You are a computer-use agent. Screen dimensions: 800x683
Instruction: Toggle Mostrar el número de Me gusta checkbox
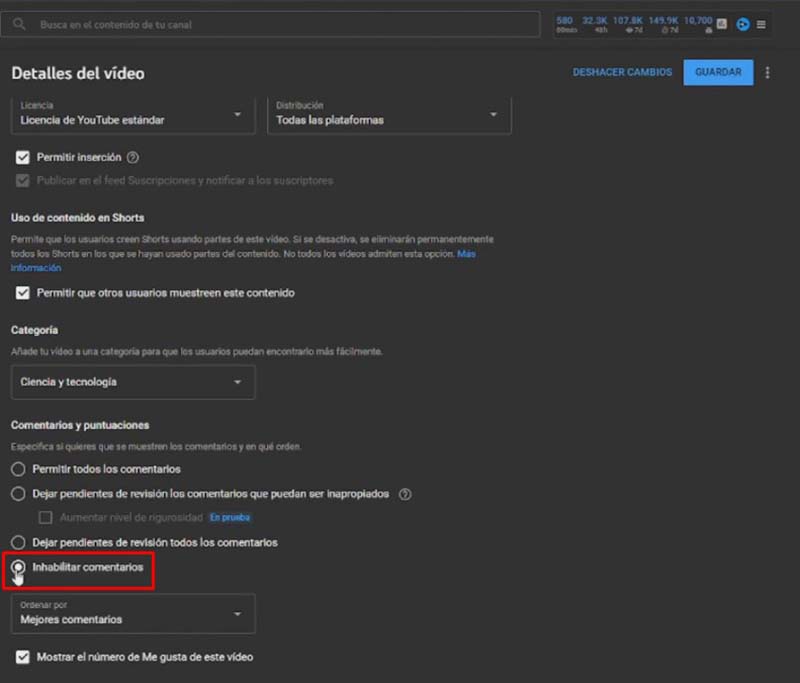point(22,657)
